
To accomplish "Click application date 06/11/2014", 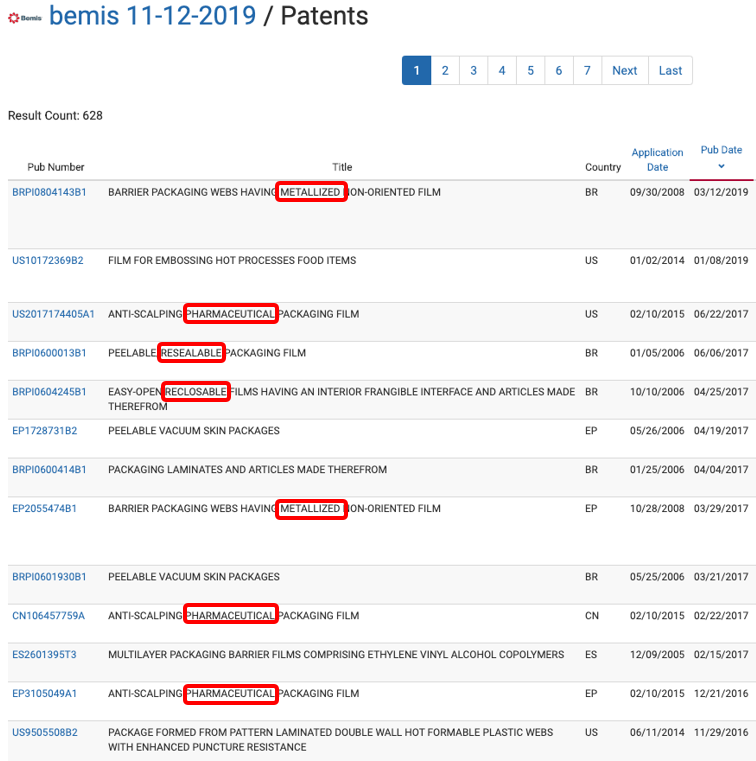I will tap(657, 732).
